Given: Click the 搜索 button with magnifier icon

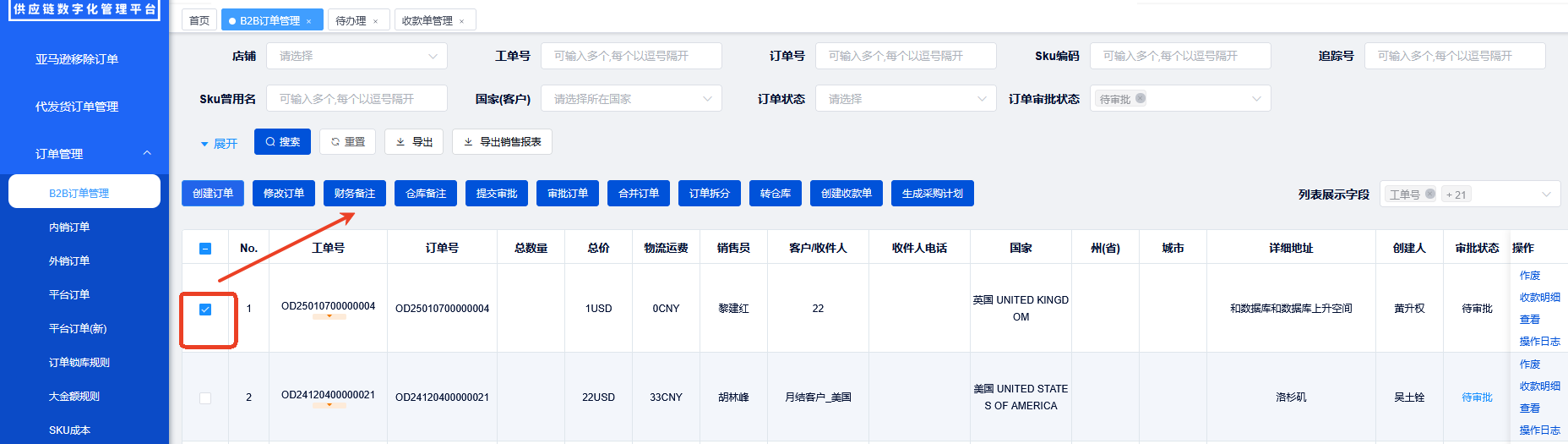Looking at the screenshot, I should tap(283, 142).
